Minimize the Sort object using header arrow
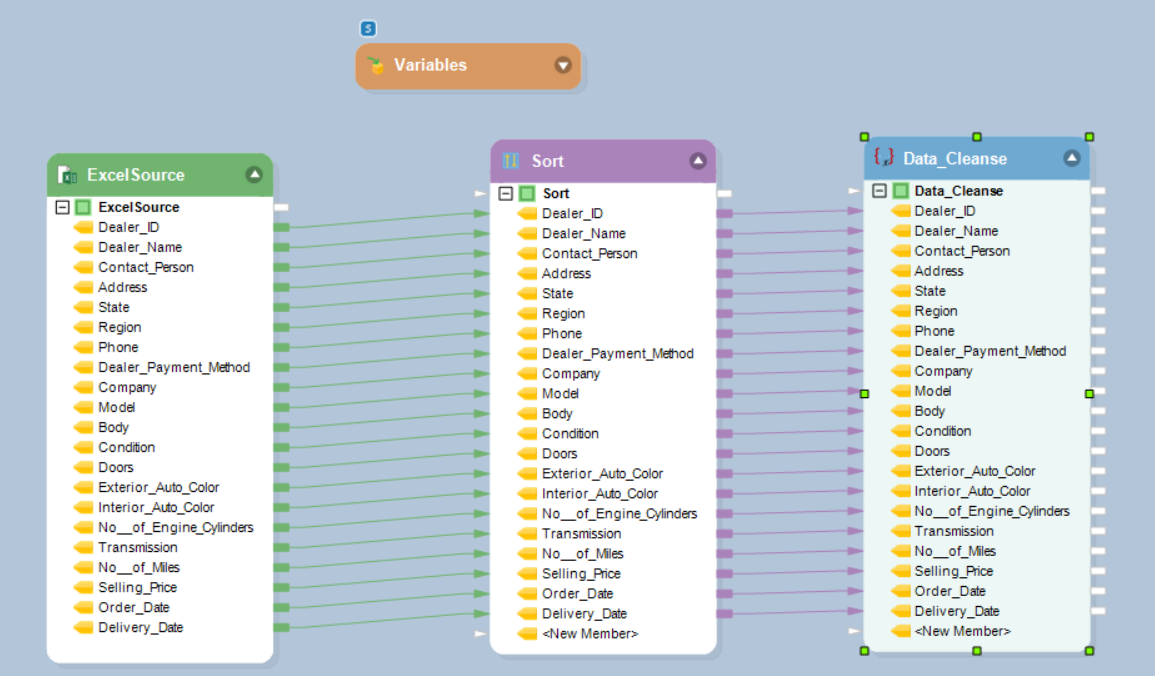Image resolution: width=1155 pixels, height=676 pixels. click(x=697, y=161)
